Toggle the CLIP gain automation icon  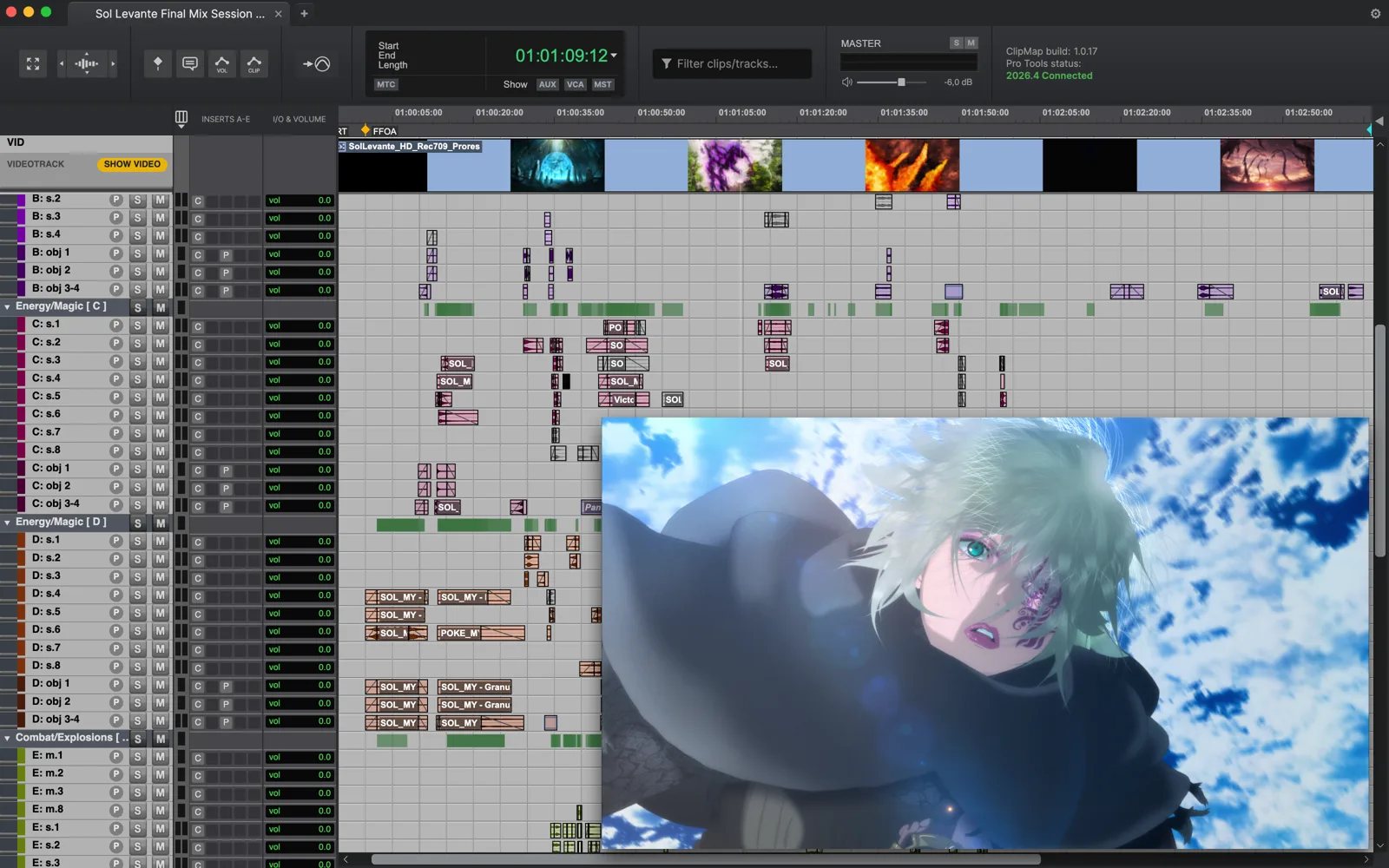point(254,63)
